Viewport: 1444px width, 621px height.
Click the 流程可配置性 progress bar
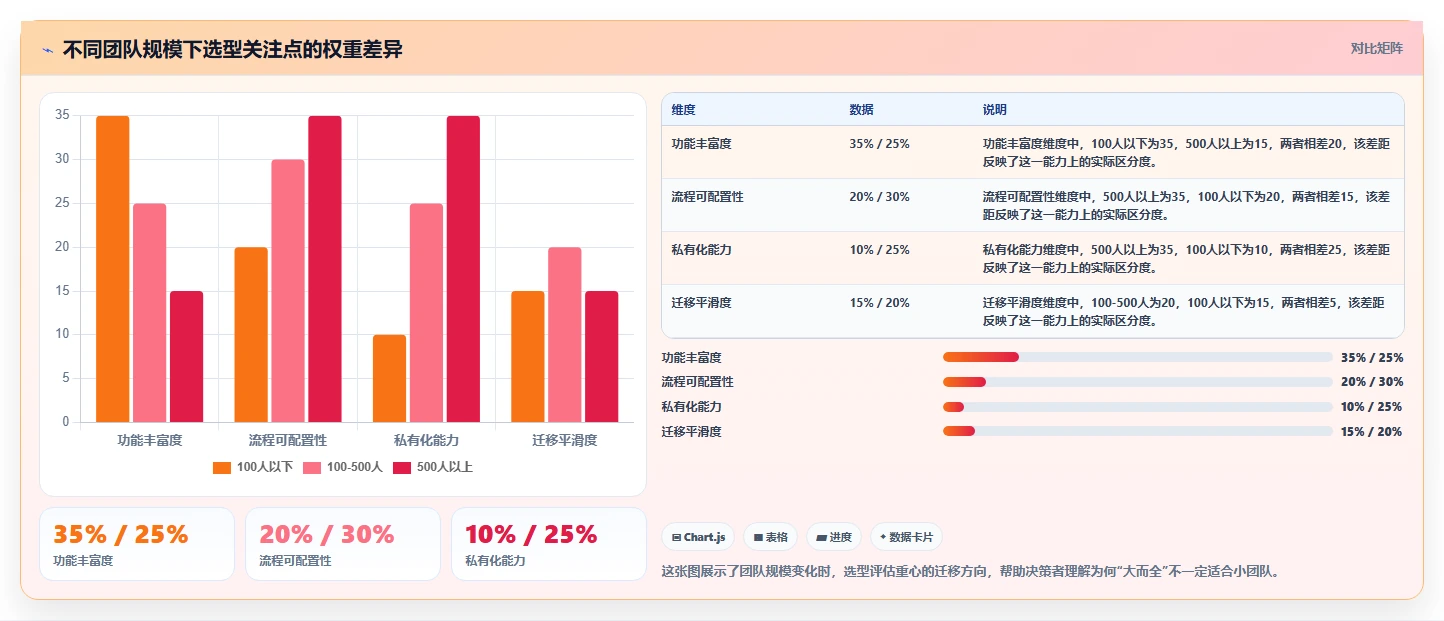coord(1138,382)
